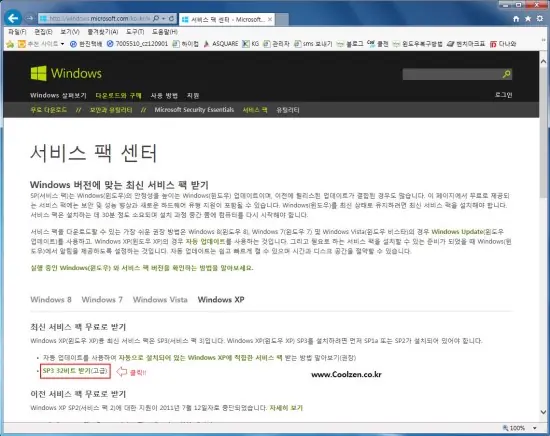
Task: Refresh the page using the reload icon
Action: (171, 18)
